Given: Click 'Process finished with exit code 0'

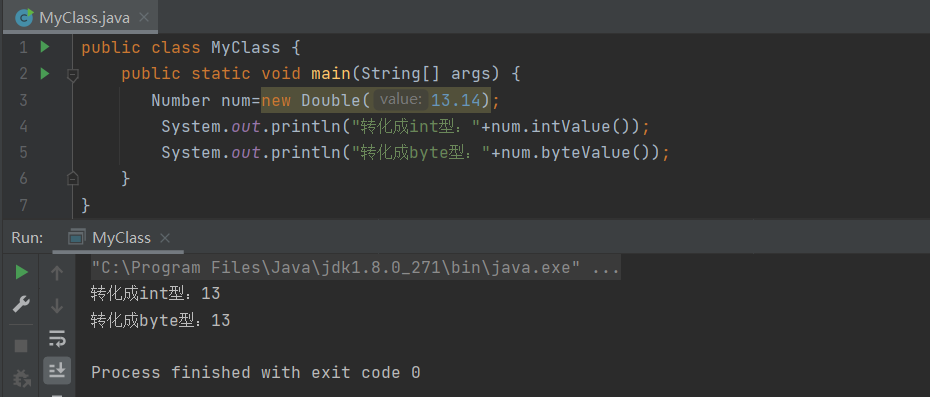Looking at the screenshot, I should 256,373.
